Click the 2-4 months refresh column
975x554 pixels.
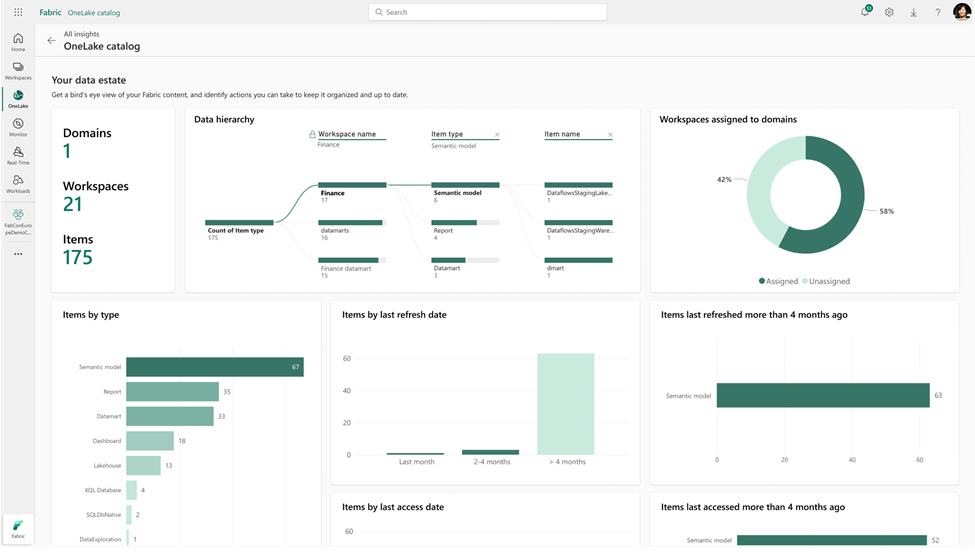click(491, 452)
